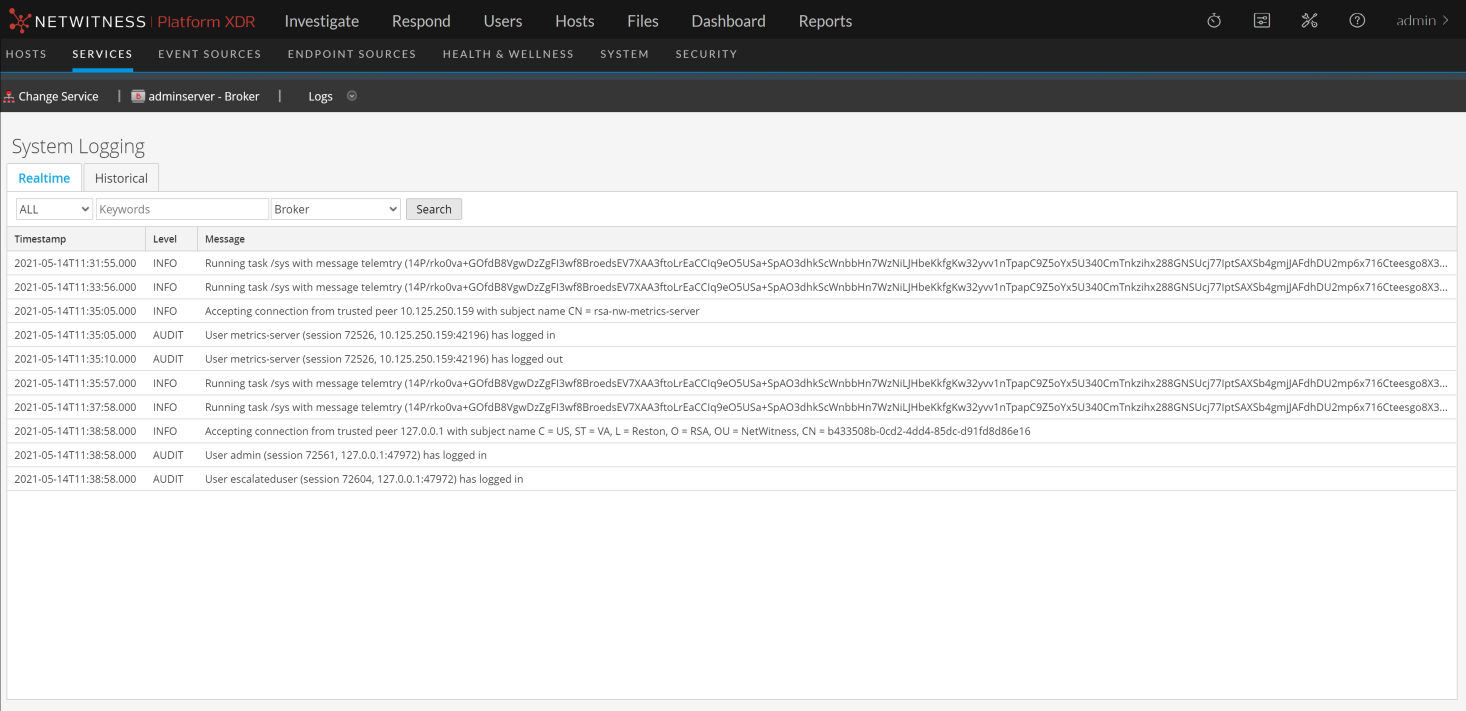The image size is (1466, 711).
Task: Focus the Keywords search field
Action: (x=182, y=209)
